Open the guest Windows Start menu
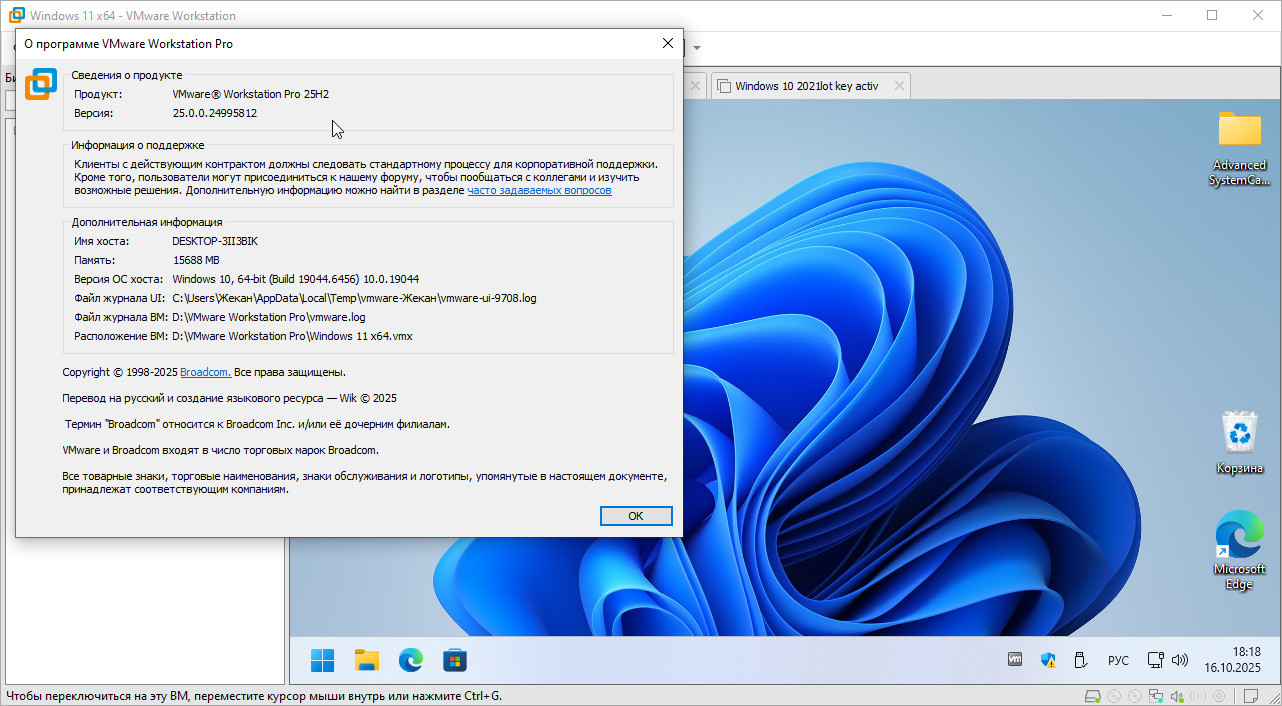 pyautogui.click(x=322, y=660)
